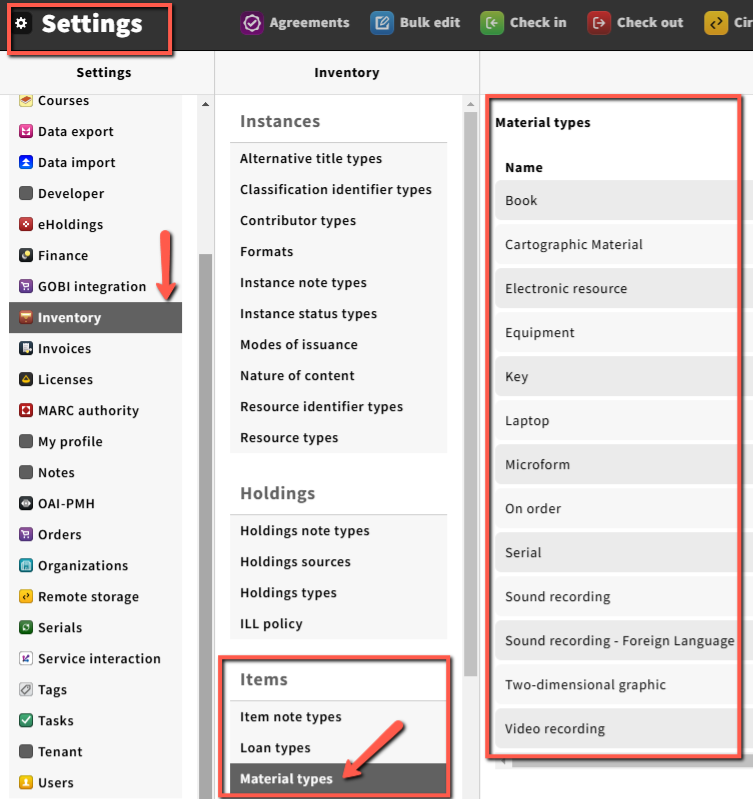The width and height of the screenshot is (753, 799).
Task: Click the eHoldings icon in settings list
Action: tap(26, 225)
